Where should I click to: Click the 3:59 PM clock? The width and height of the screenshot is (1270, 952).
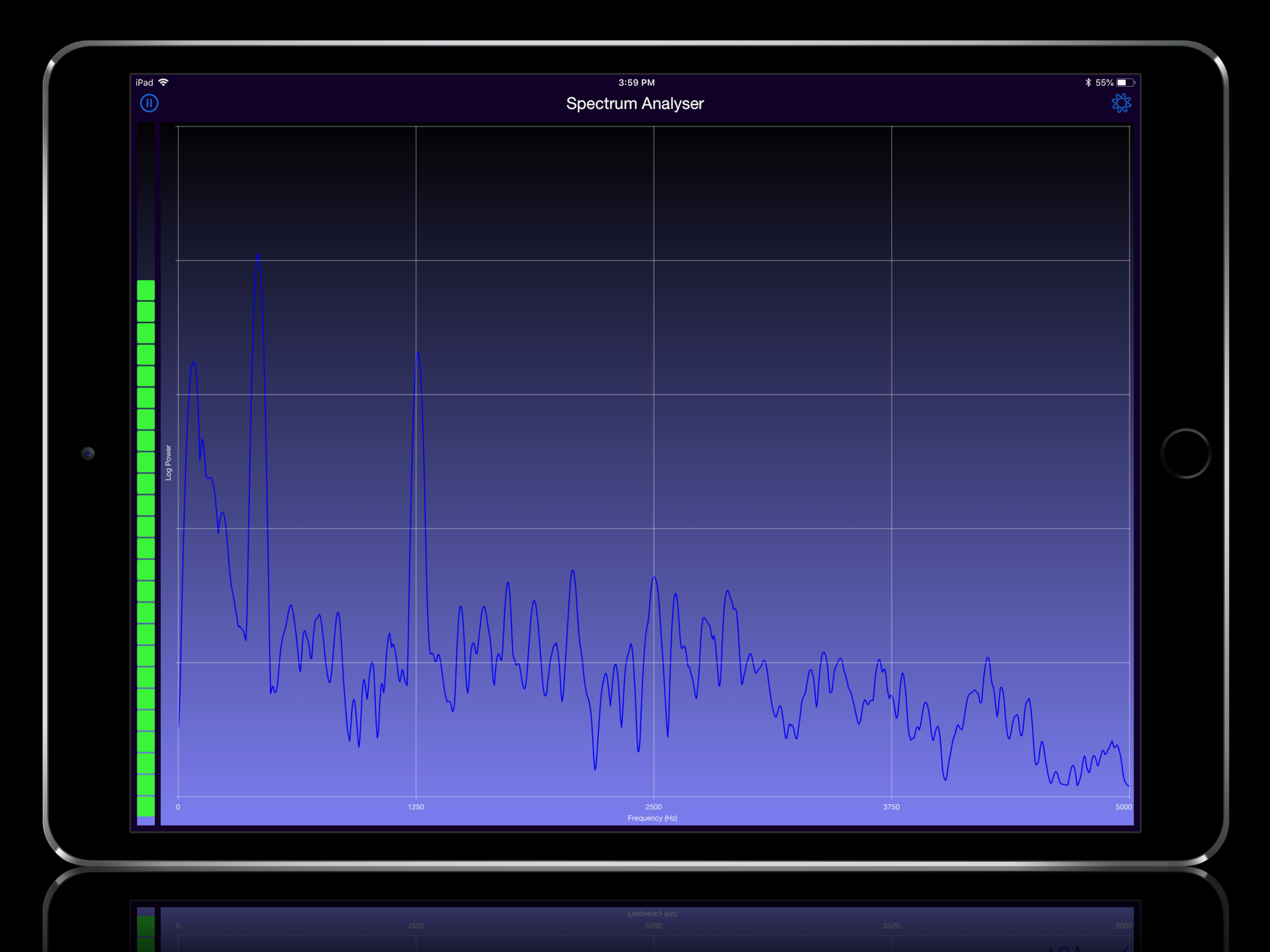coord(636,83)
